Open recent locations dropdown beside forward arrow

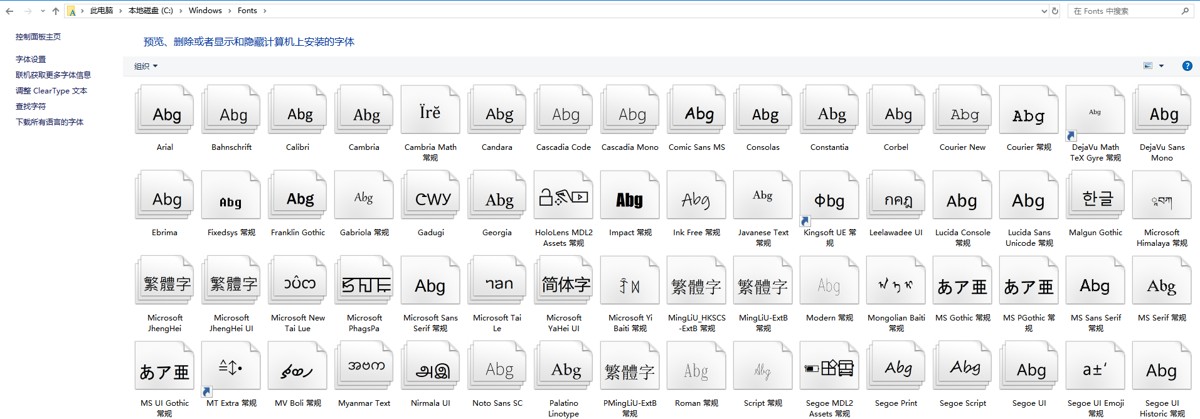pos(42,11)
